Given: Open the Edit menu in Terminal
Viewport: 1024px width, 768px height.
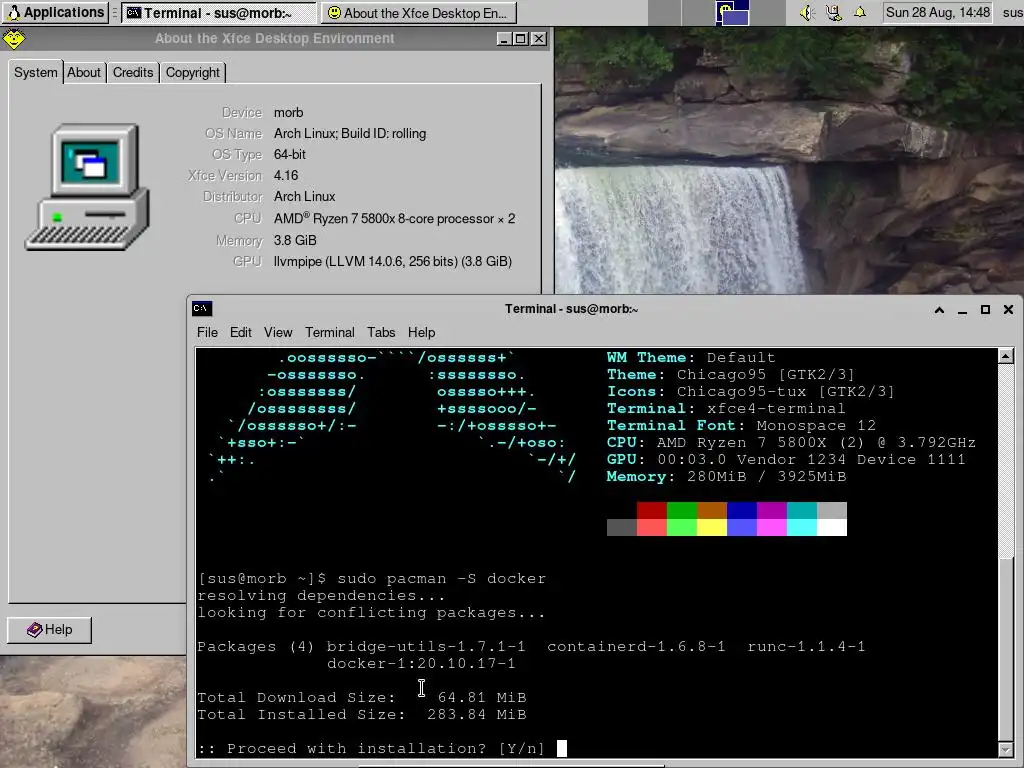Looking at the screenshot, I should pos(240,332).
